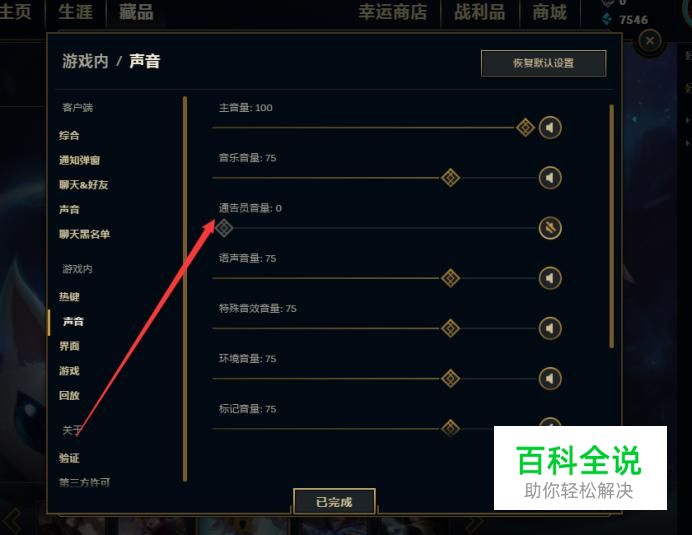
Task: Click 恢复默认设置 restore defaults button
Action: pos(544,63)
